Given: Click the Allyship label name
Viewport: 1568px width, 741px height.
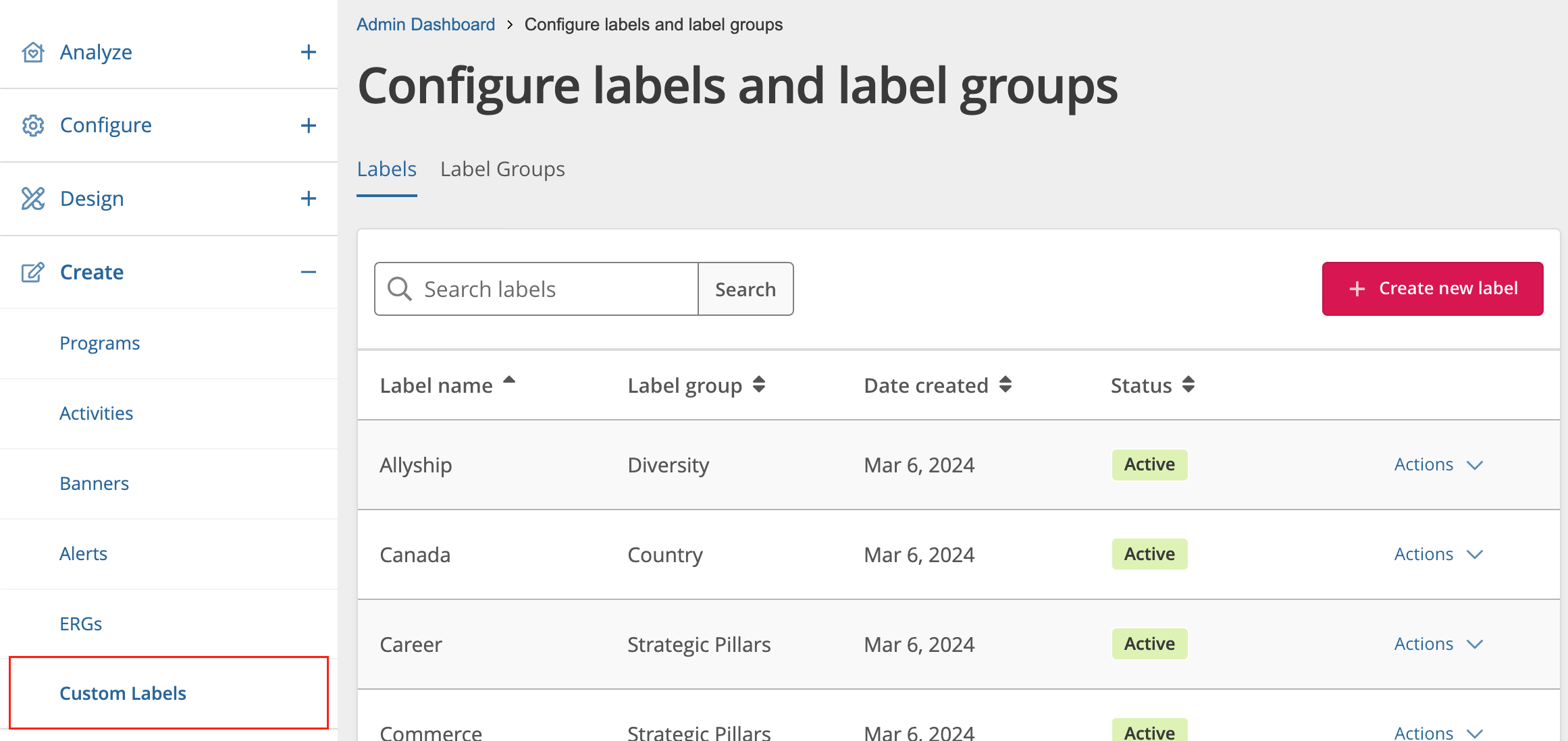Looking at the screenshot, I should click(416, 465).
